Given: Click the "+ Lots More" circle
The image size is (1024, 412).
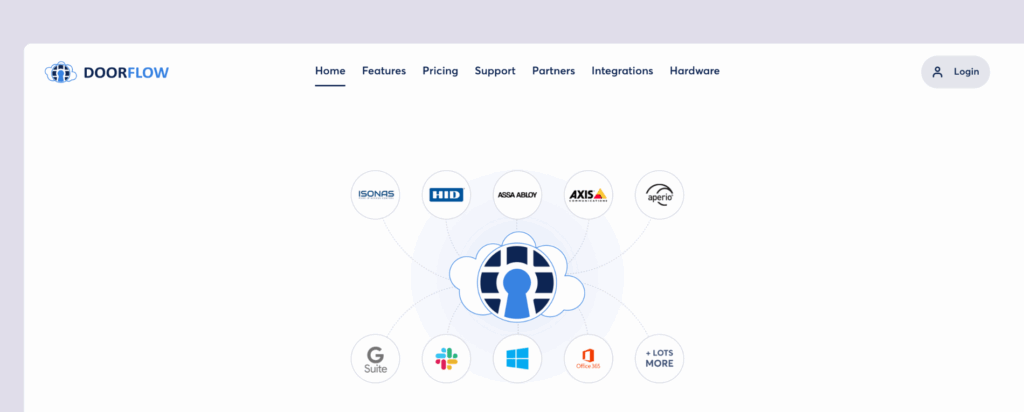Looking at the screenshot, I should coord(659,358).
